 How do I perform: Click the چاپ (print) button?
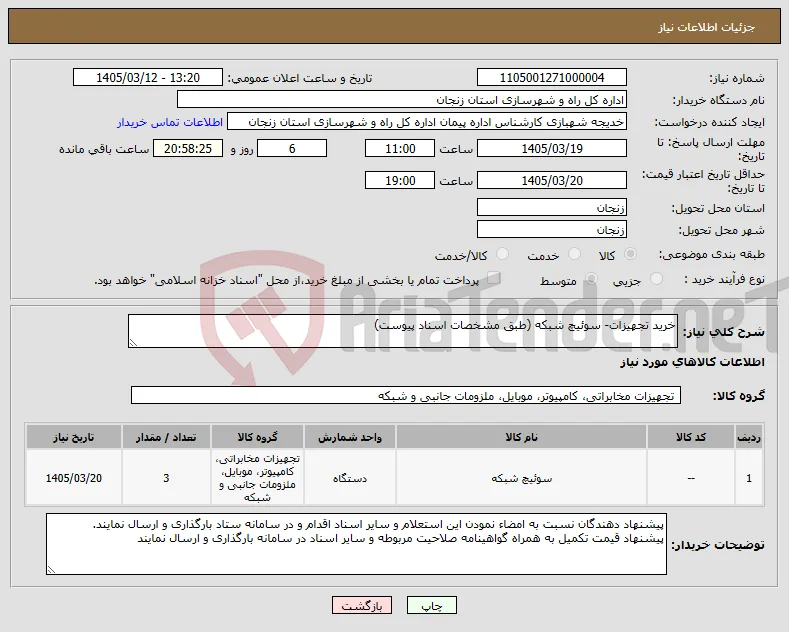point(432,605)
